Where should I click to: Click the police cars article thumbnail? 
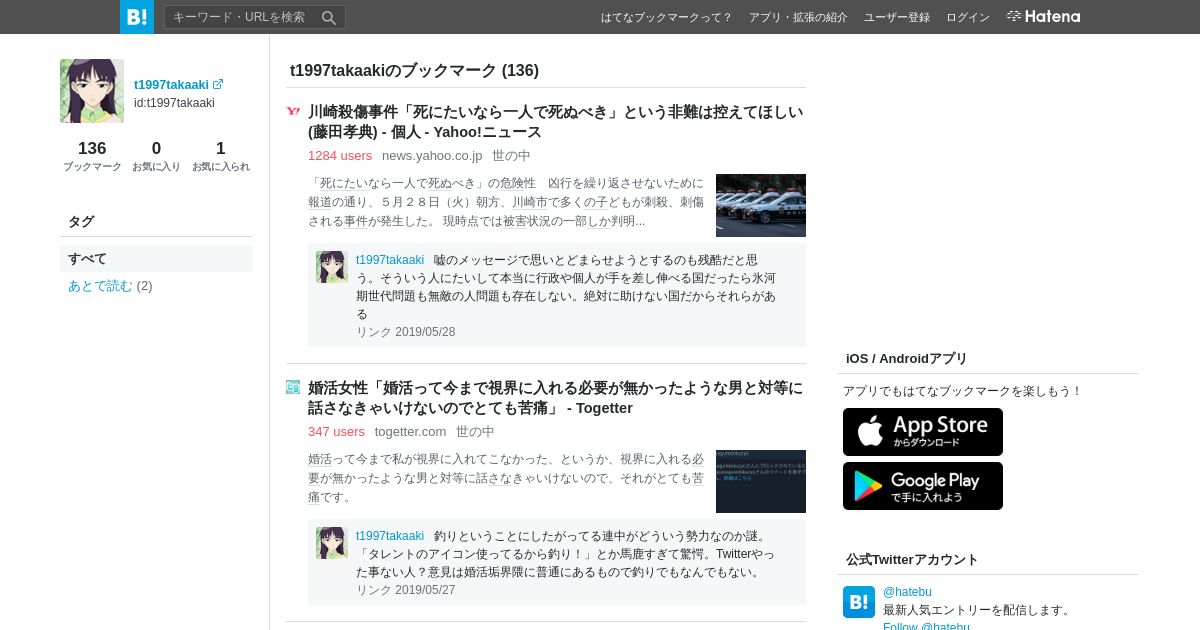click(761, 205)
